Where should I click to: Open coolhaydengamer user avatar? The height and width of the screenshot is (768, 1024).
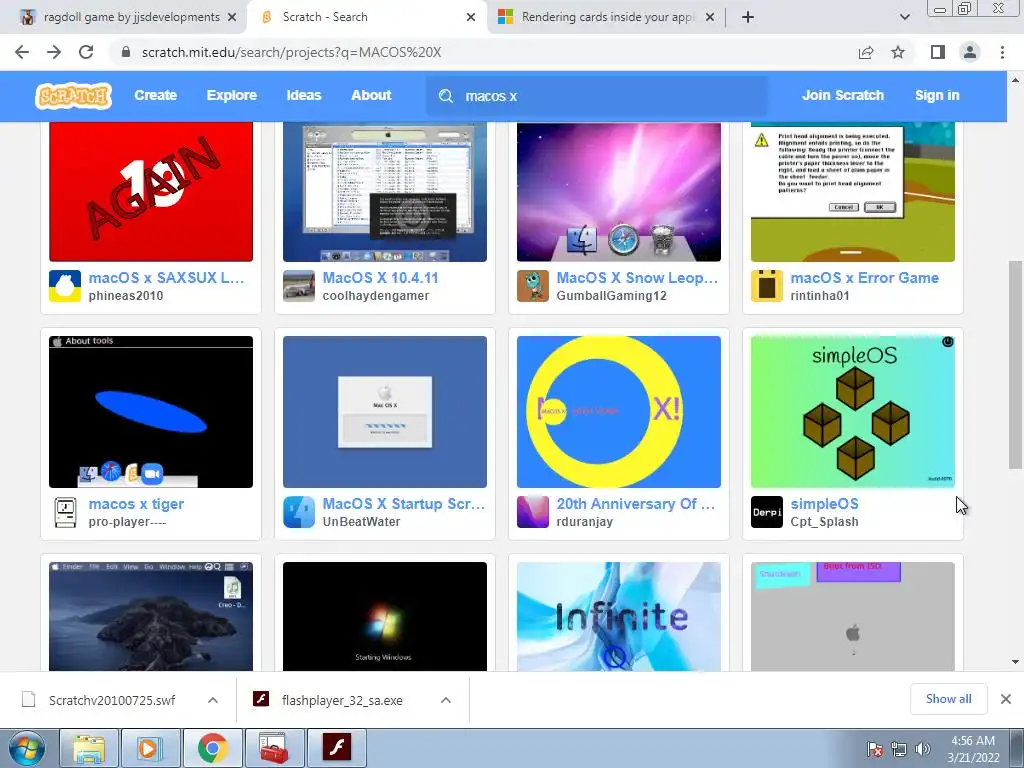pos(299,286)
